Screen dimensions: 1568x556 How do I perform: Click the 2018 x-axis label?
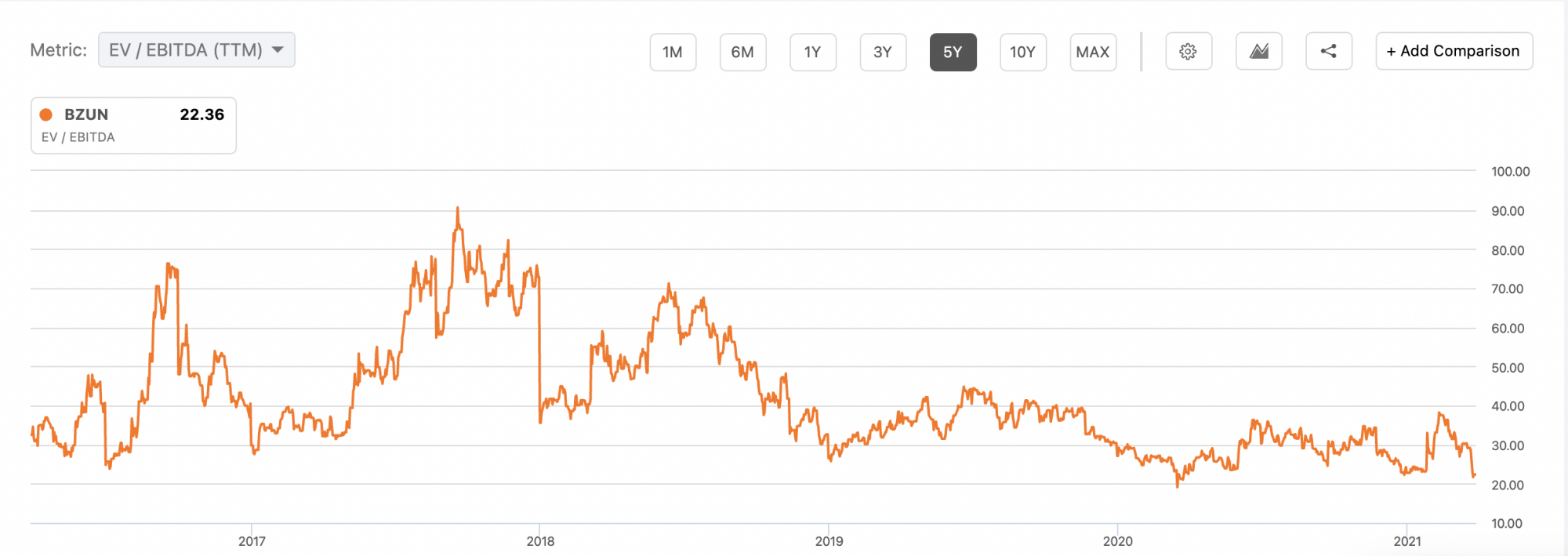540,541
